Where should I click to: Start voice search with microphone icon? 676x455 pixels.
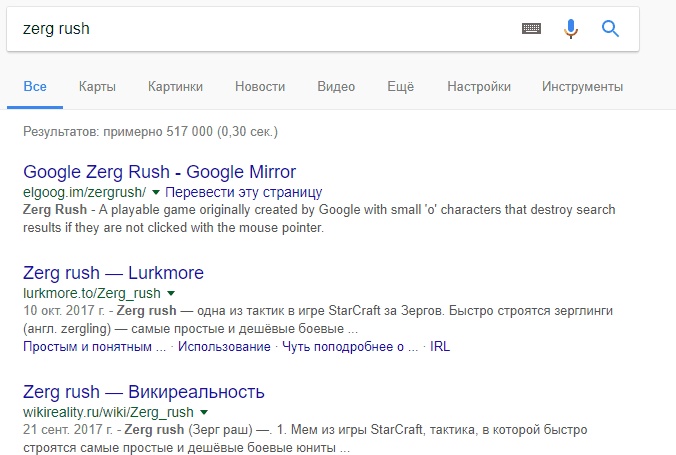(571, 29)
